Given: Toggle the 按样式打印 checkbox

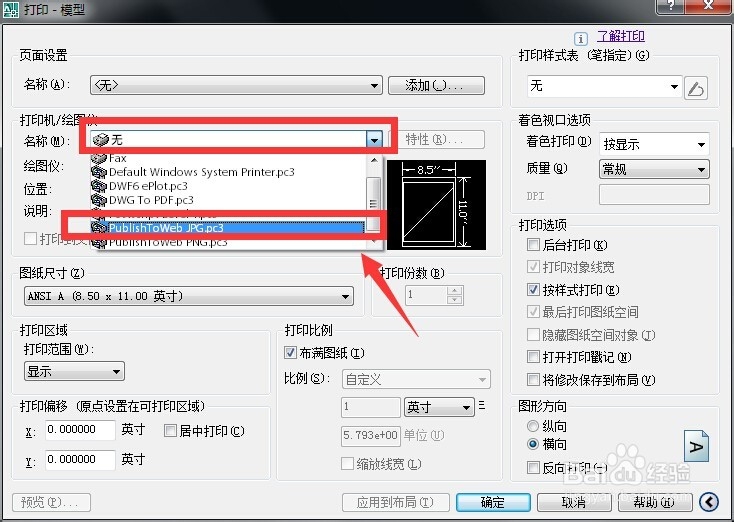Looking at the screenshot, I should pyautogui.click(x=533, y=289).
